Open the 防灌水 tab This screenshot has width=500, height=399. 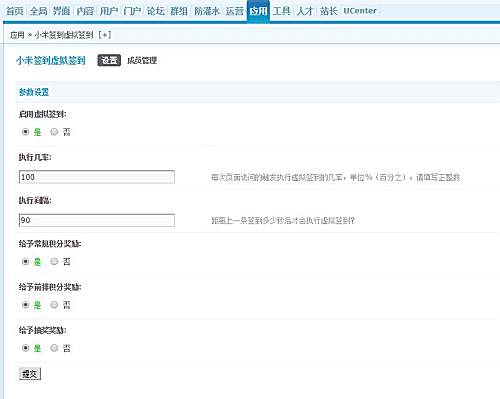(207, 11)
